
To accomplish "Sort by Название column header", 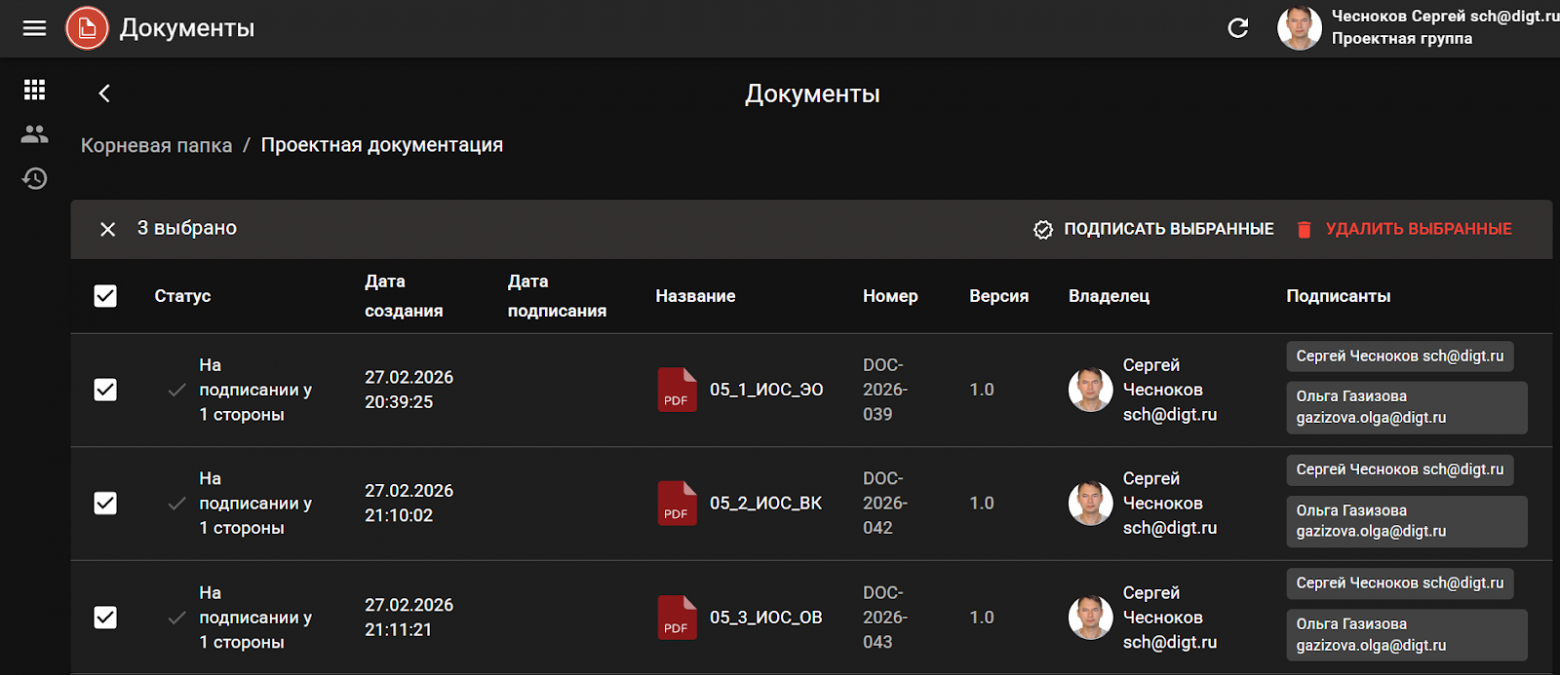I will [695, 296].
